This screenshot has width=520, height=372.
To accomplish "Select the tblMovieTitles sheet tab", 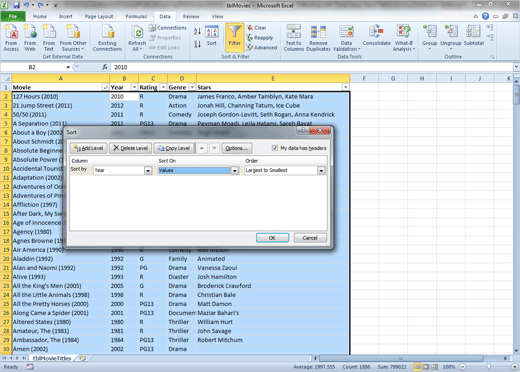I will click(x=52, y=358).
